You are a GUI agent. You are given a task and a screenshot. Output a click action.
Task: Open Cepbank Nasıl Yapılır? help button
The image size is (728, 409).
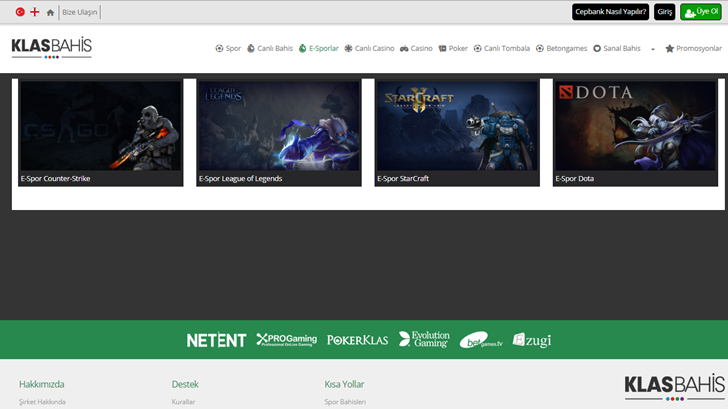click(x=611, y=12)
